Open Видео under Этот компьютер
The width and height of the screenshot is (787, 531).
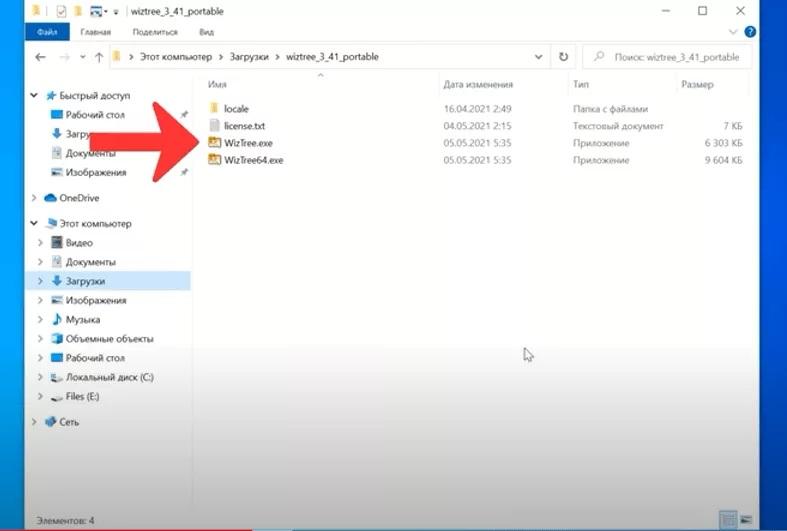79,242
